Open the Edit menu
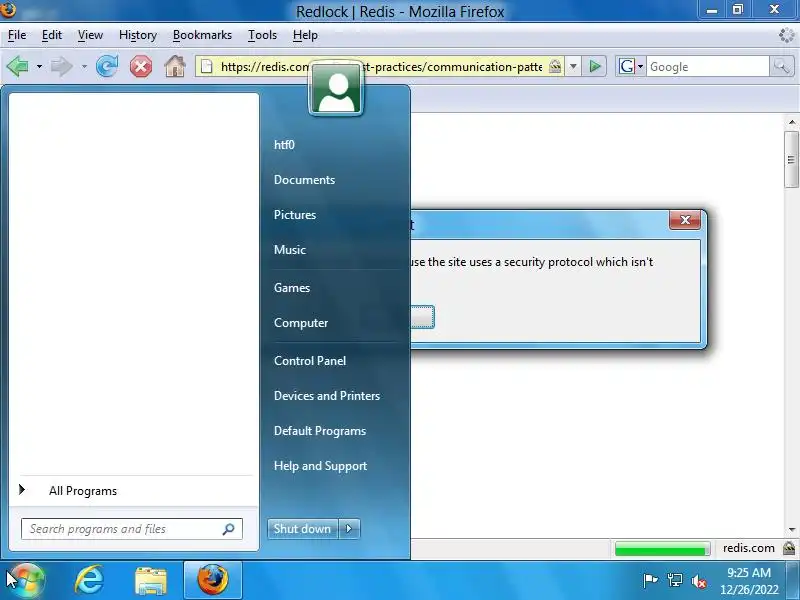Viewport: 800px width, 600px height. pyautogui.click(x=52, y=35)
